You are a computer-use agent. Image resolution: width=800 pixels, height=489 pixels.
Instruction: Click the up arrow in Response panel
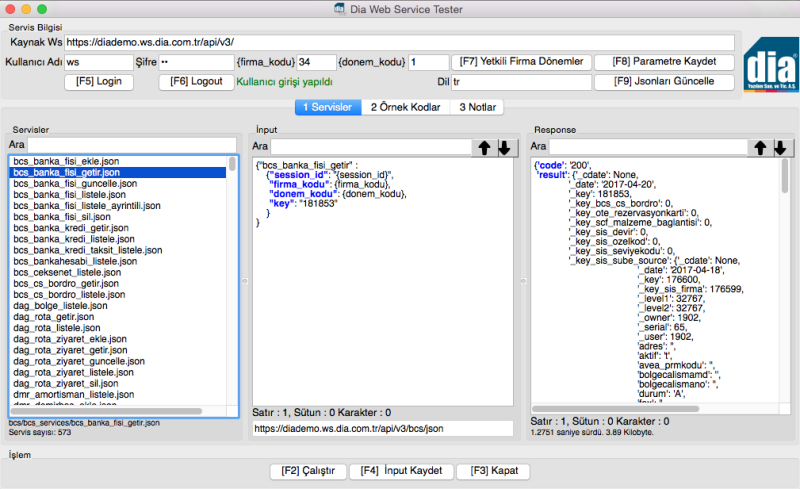pyautogui.click(x=762, y=148)
